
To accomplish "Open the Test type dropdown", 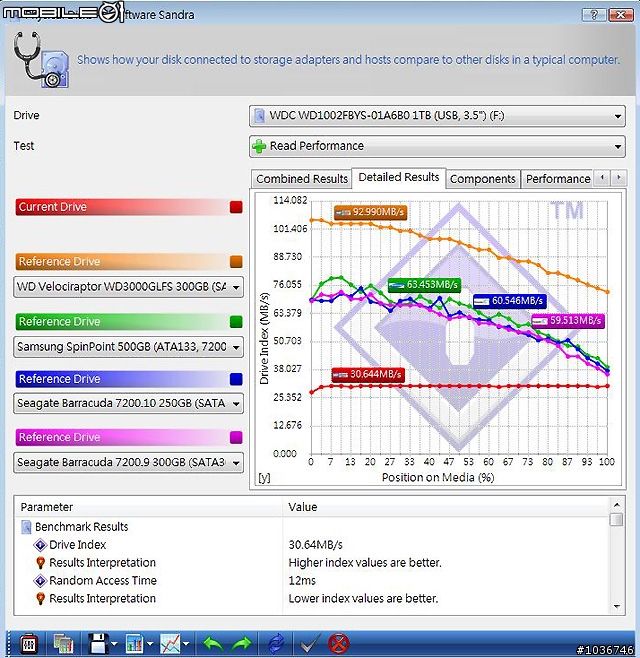I will 437,146.
